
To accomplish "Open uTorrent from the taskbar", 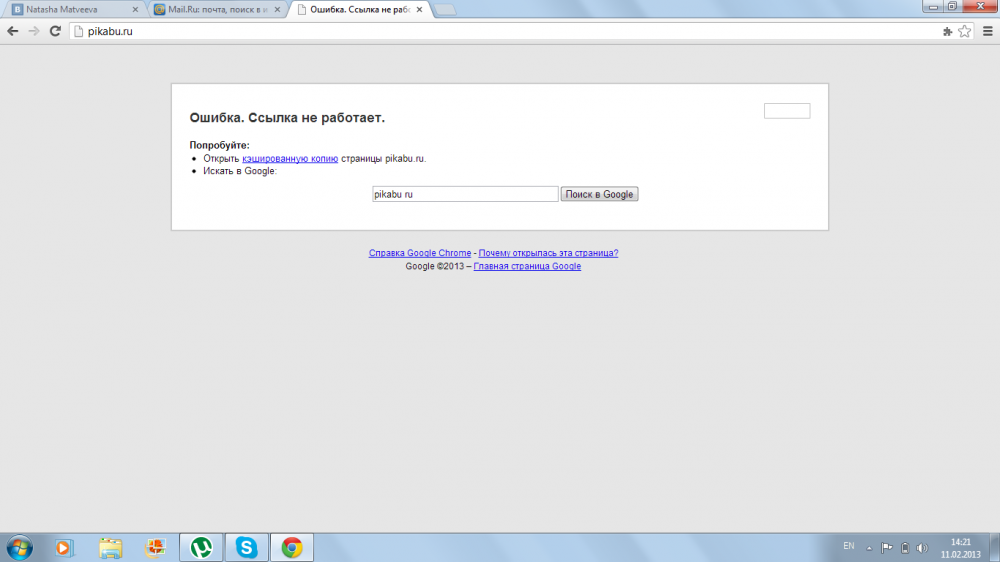I will pyautogui.click(x=202, y=548).
